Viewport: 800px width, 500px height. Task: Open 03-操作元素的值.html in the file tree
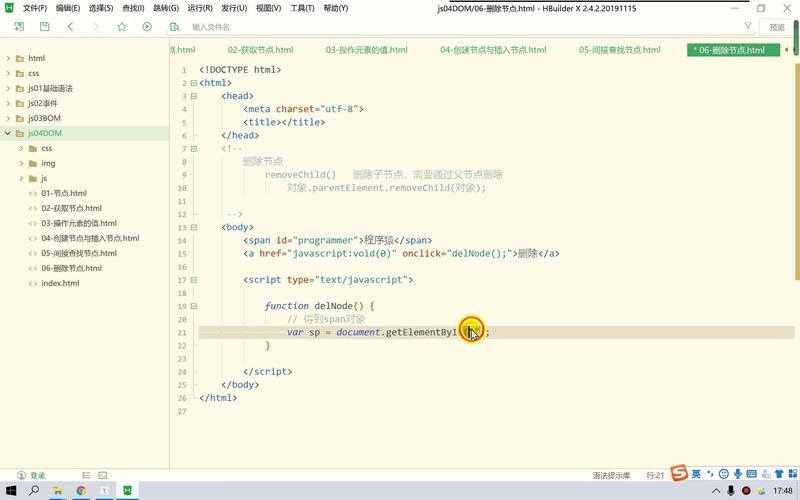[79, 223]
